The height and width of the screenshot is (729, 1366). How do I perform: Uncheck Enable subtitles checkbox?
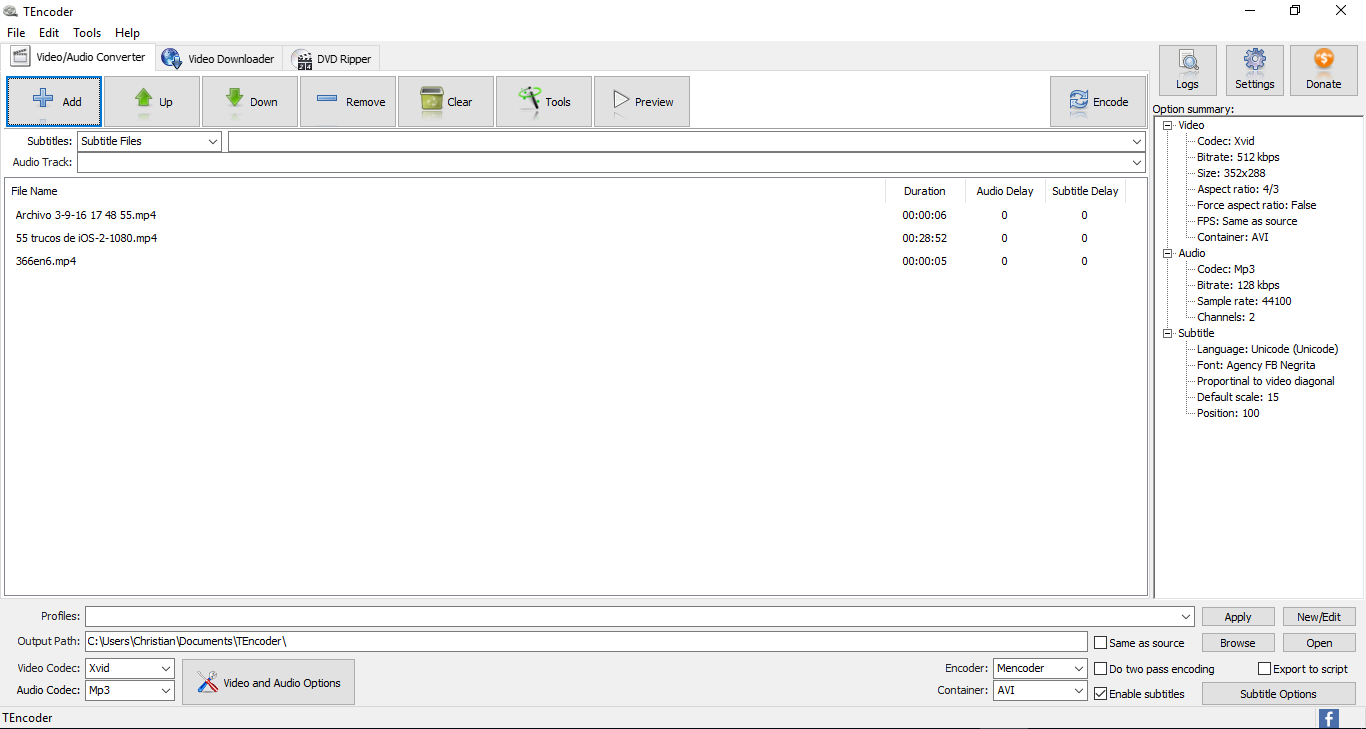click(1101, 694)
